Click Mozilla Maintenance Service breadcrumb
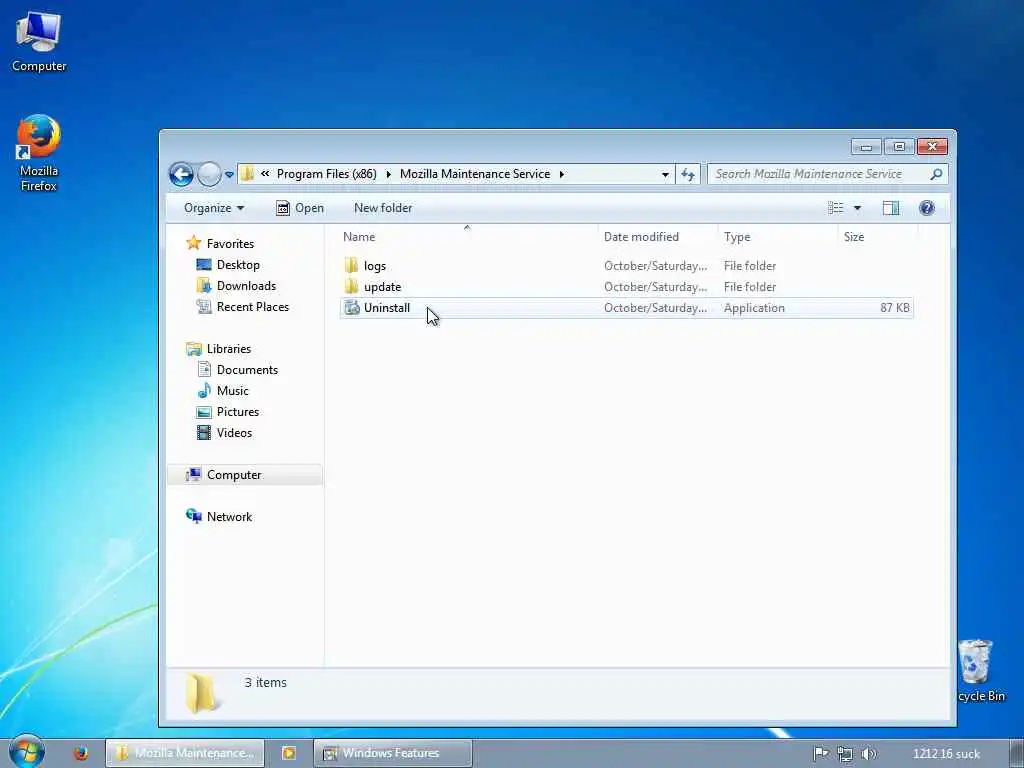This screenshot has height=768, width=1024. click(x=475, y=174)
